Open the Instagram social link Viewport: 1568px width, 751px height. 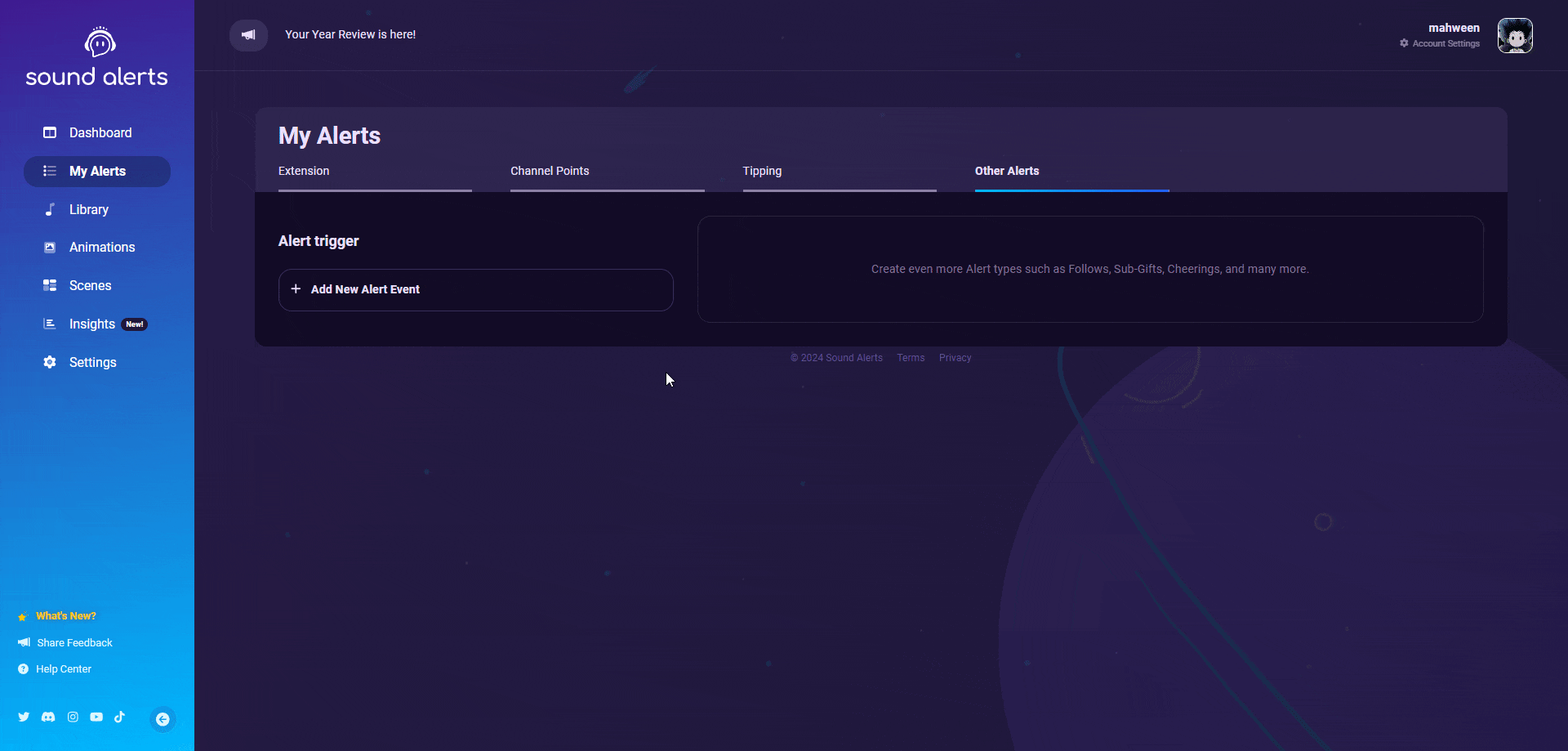pos(73,717)
